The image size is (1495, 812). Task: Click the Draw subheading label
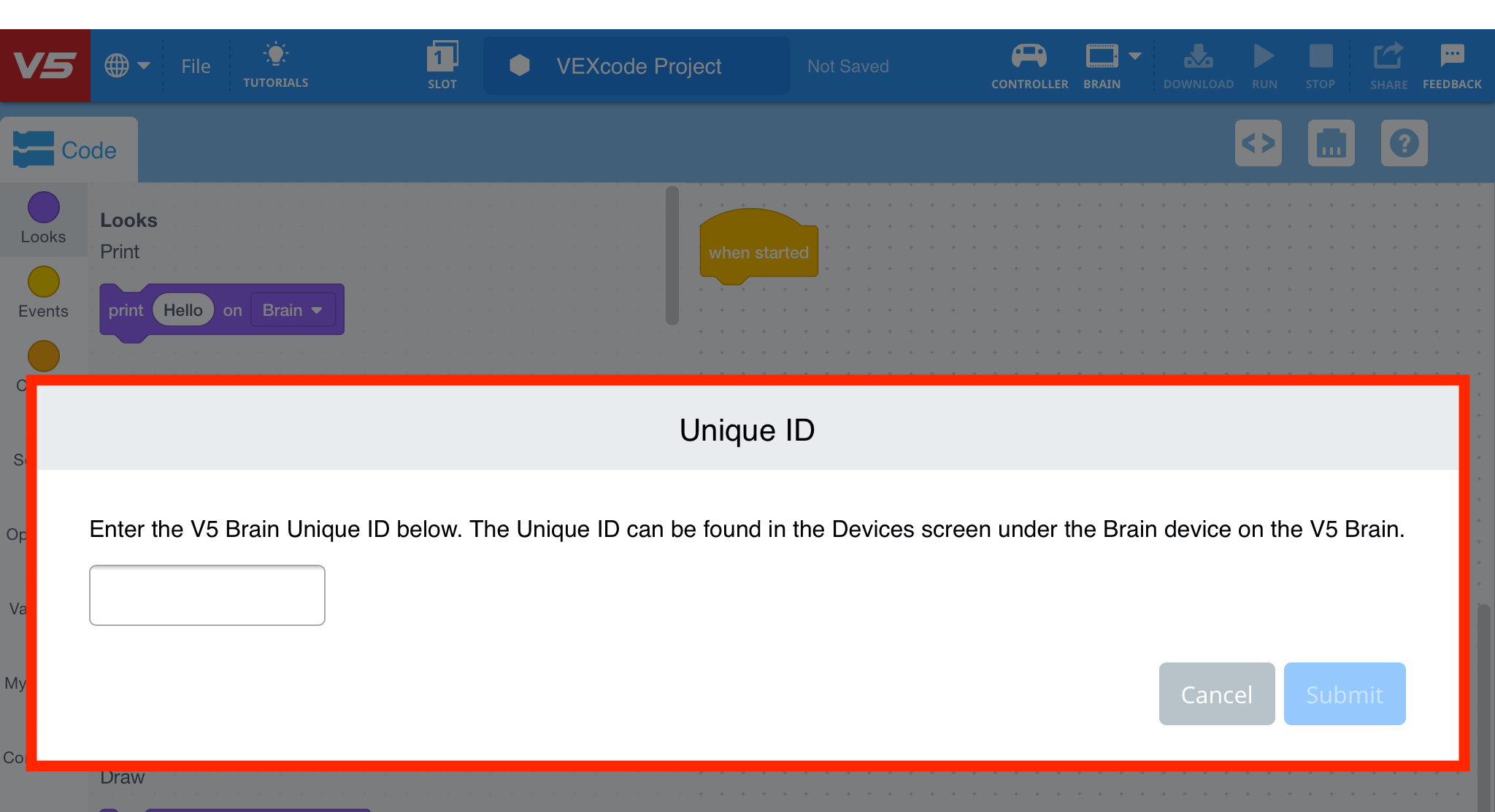point(123,777)
